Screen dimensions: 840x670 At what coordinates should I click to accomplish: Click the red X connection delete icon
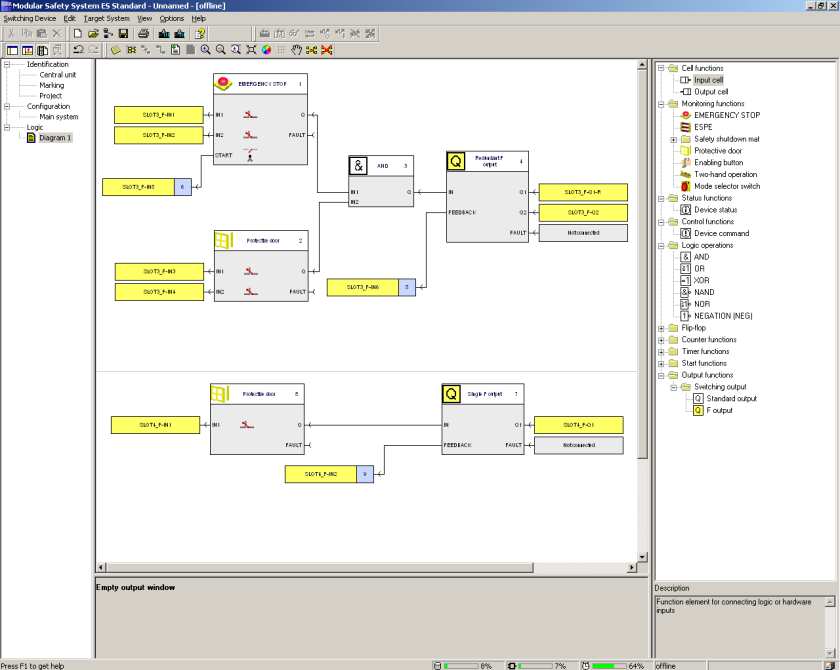pos(327,50)
